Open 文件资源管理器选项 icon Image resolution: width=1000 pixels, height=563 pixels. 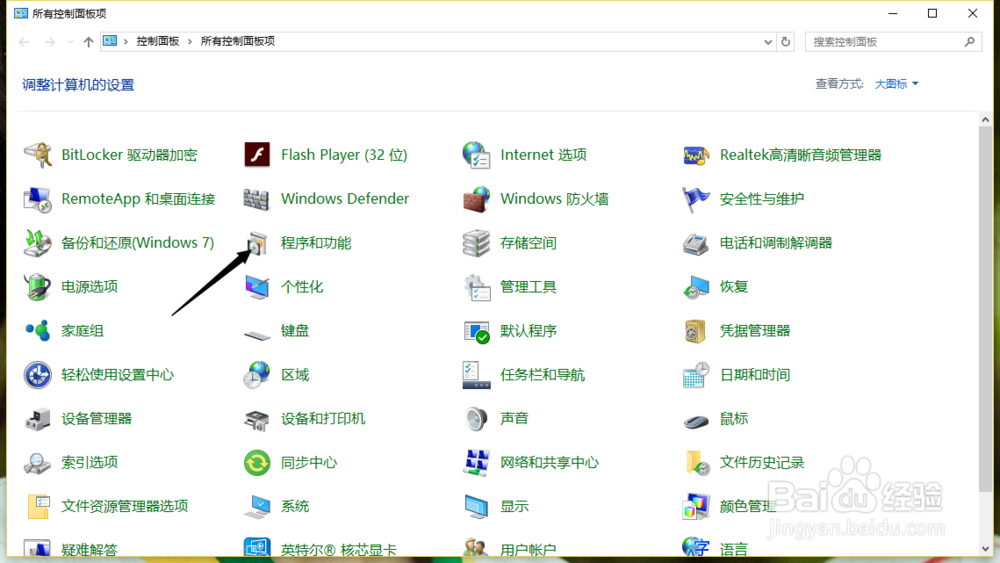click(x=38, y=507)
